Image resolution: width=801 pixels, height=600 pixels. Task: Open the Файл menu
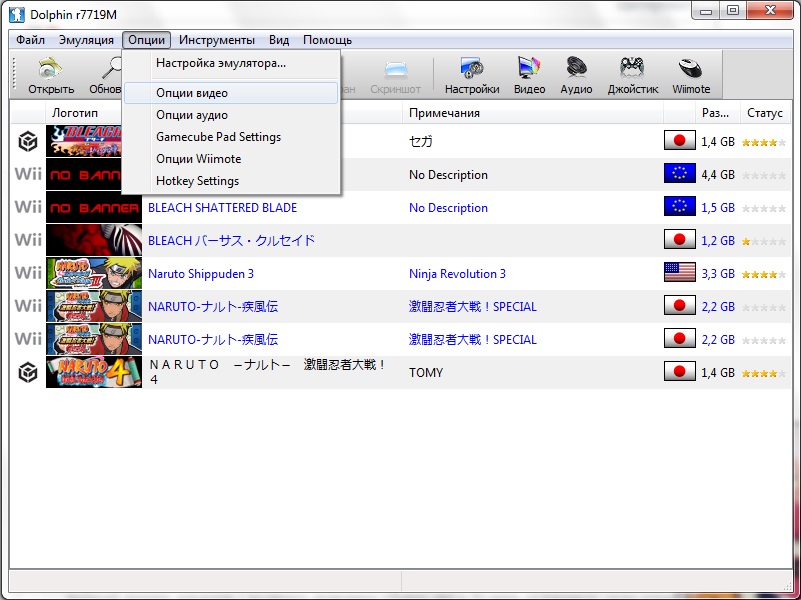(x=30, y=40)
